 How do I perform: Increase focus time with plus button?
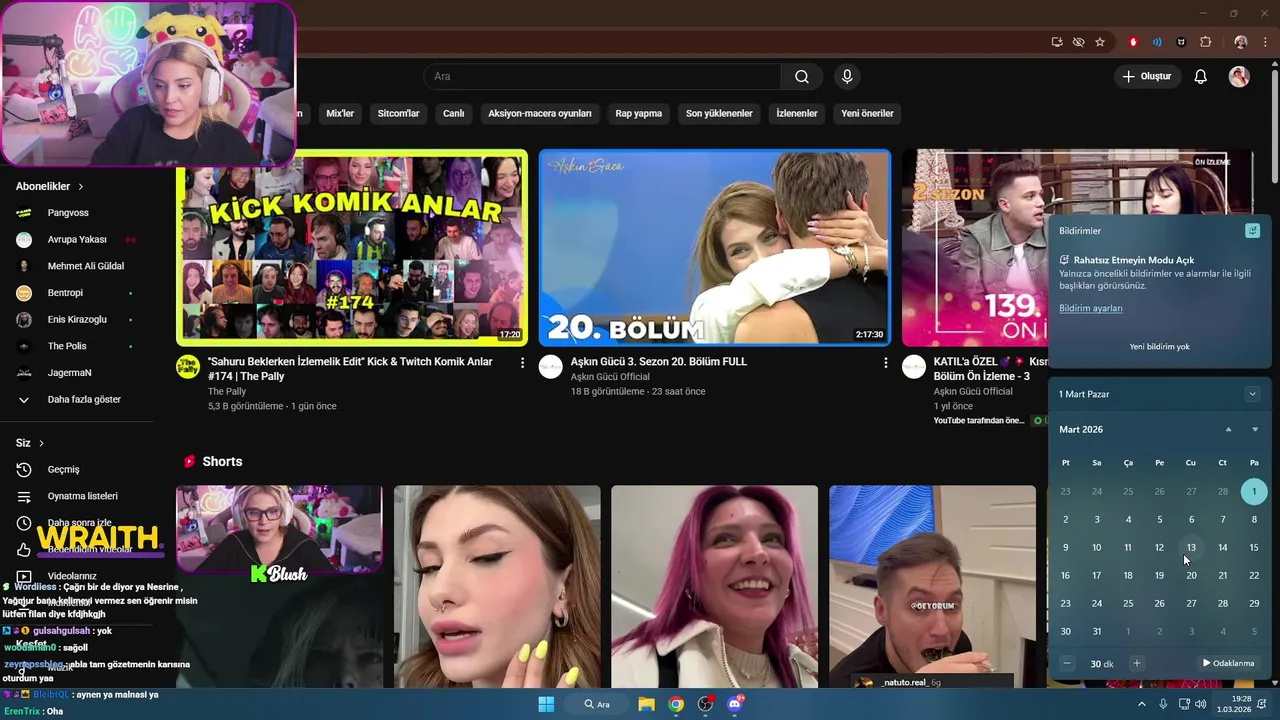pos(1136,664)
